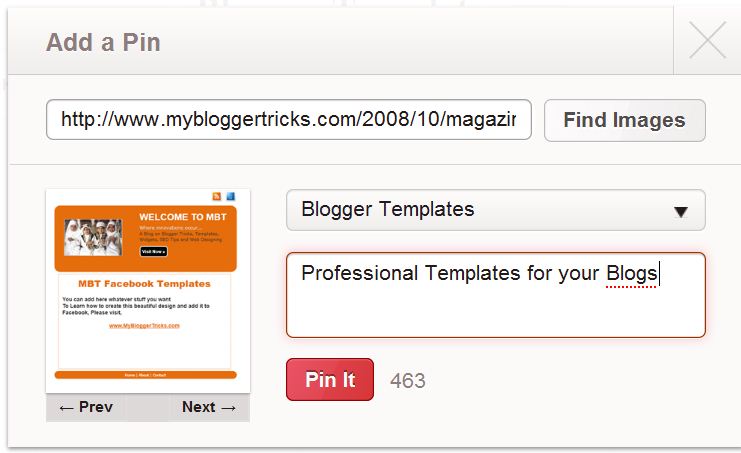The width and height of the screenshot is (741, 453).
Task: Open the Blogger Templates board dropdown
Action: [496, 210]
